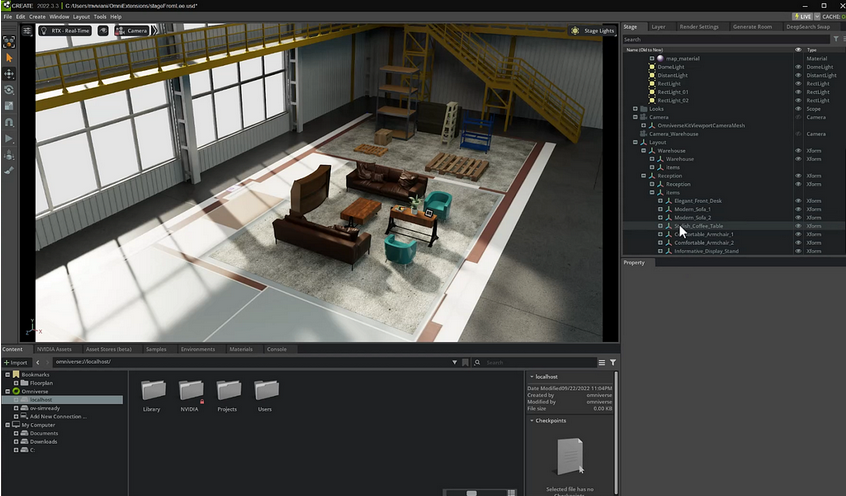Activate the Rotate tool in left toolbar
846x496 pixels.
coord(9,90)
